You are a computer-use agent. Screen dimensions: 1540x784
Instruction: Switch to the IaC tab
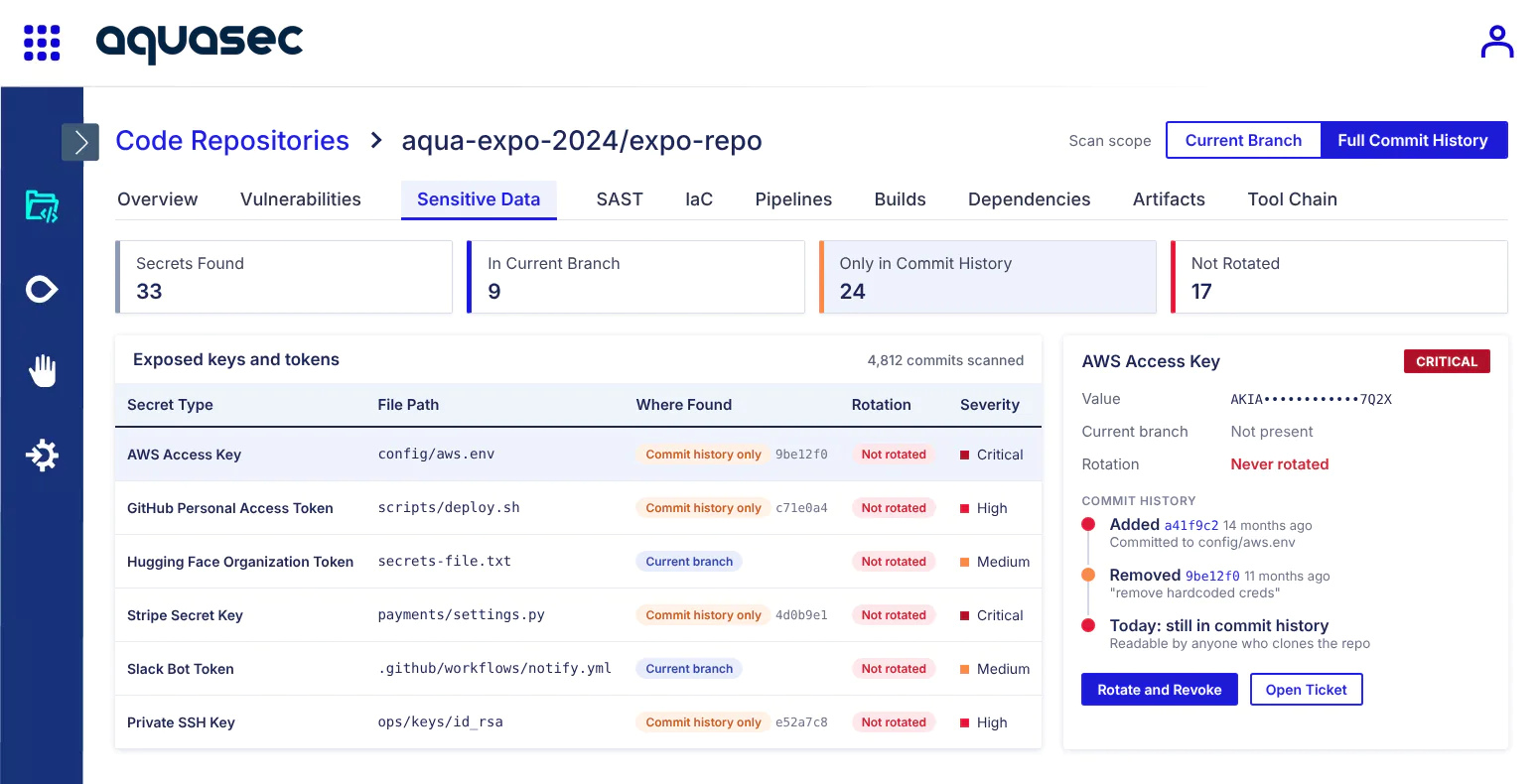click(699, 199)
